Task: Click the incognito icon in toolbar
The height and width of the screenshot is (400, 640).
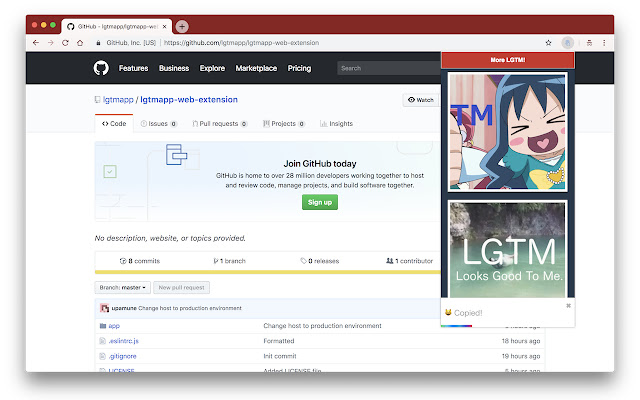Action: 589,43
